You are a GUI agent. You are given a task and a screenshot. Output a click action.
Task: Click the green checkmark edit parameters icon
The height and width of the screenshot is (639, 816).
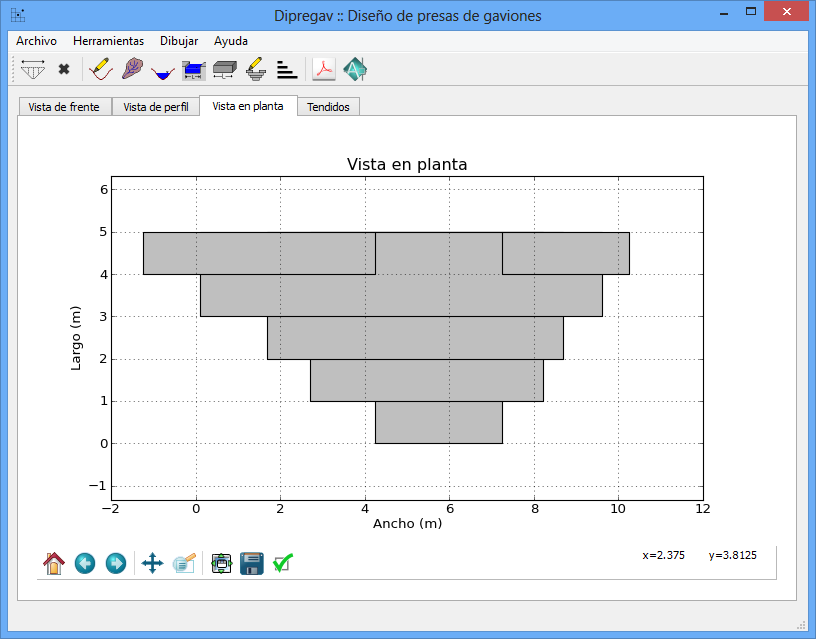pos(282,564)
